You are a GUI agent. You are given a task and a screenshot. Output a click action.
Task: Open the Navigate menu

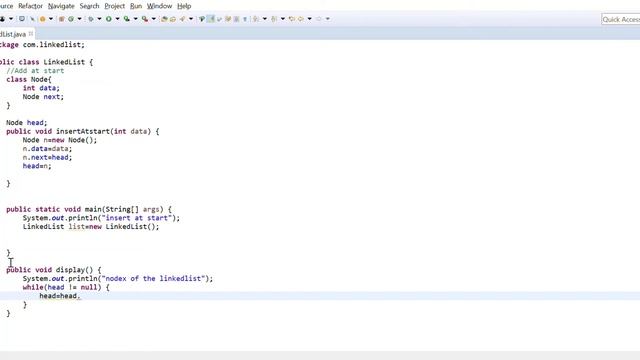pyautogui.click(x=61, y=6)
